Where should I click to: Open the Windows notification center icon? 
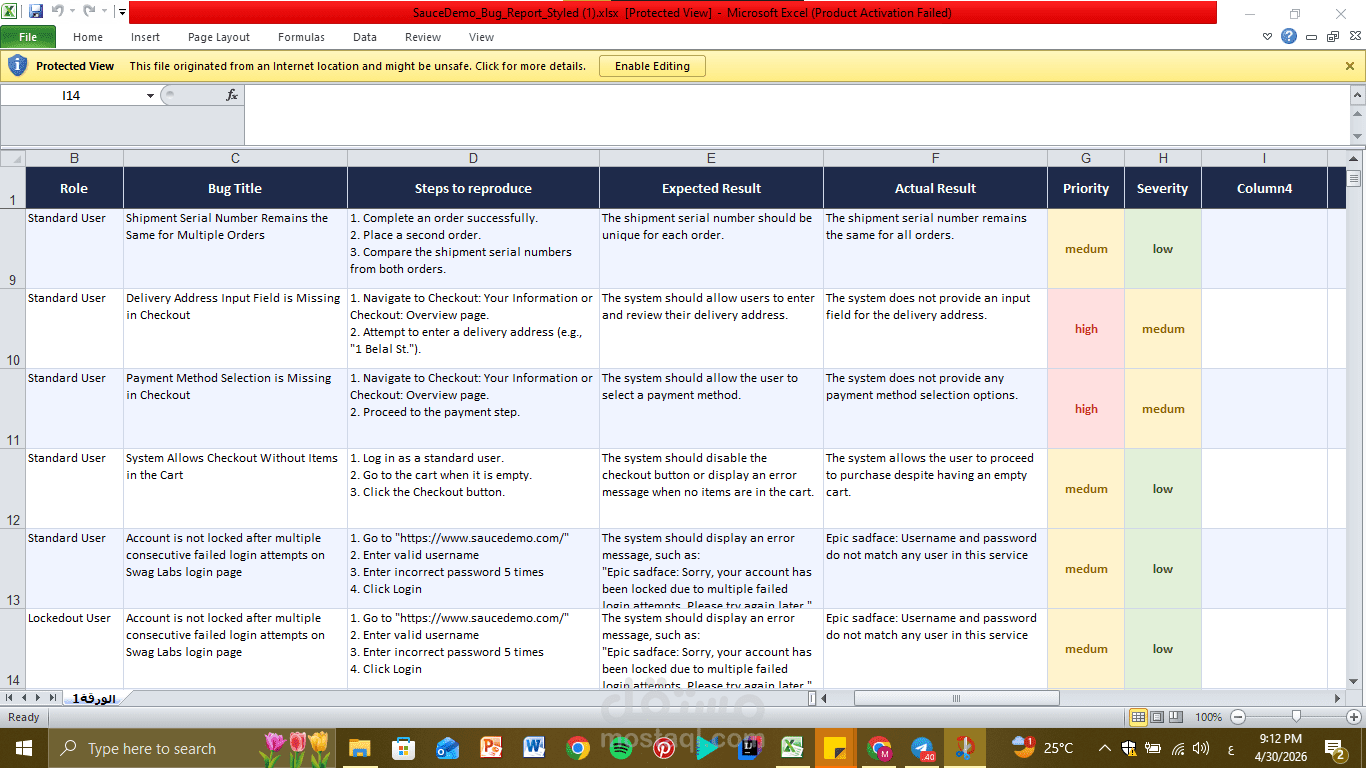(x=1335, y=748)
